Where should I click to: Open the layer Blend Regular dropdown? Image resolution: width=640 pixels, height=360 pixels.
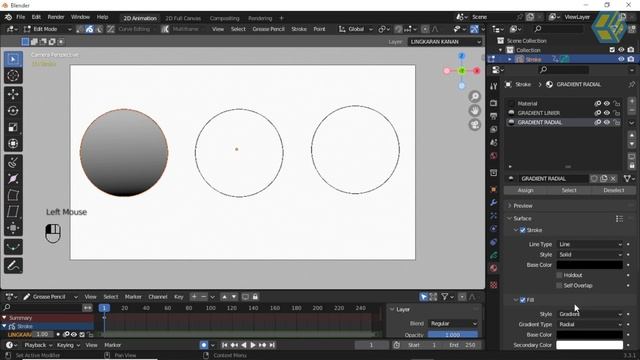[453, 324]
